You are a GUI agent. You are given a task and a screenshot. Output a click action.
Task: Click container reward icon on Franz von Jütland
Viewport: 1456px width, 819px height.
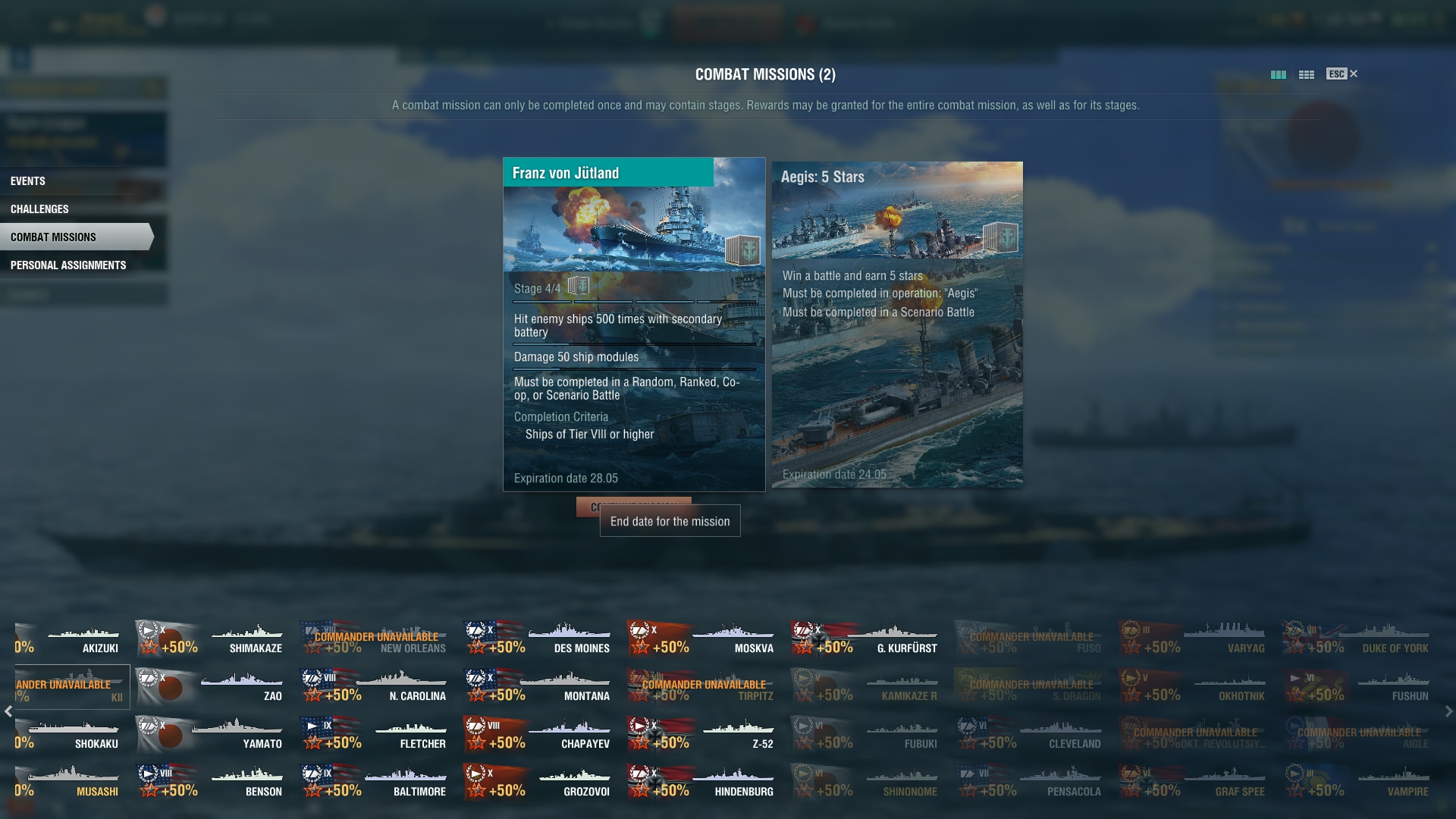click(742, 249)
